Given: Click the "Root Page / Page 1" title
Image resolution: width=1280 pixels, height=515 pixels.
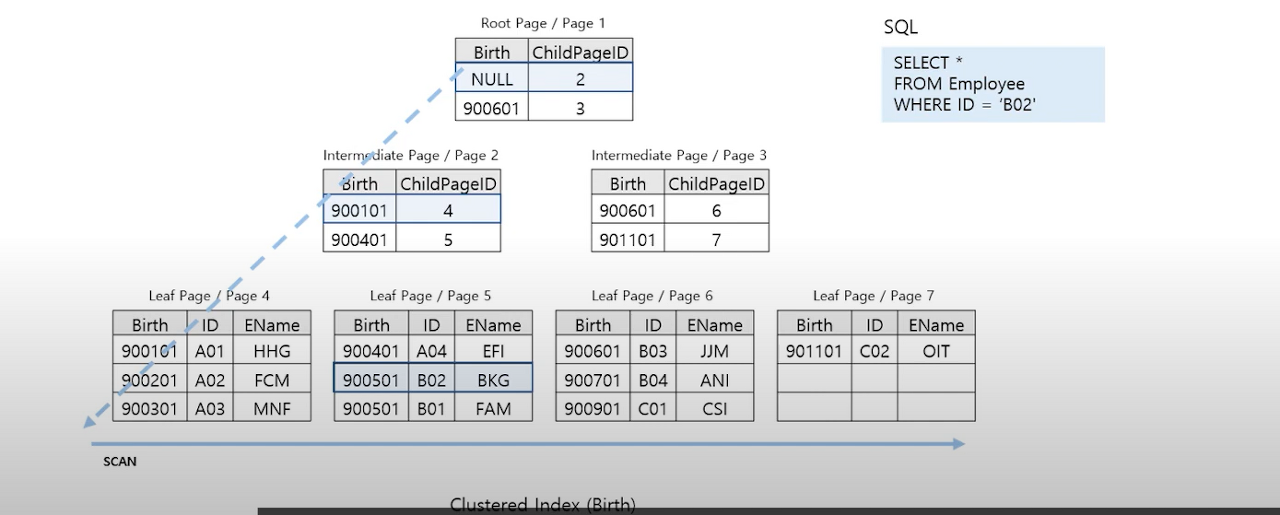Looking at the screenshot, I should (x=543, y=23).
